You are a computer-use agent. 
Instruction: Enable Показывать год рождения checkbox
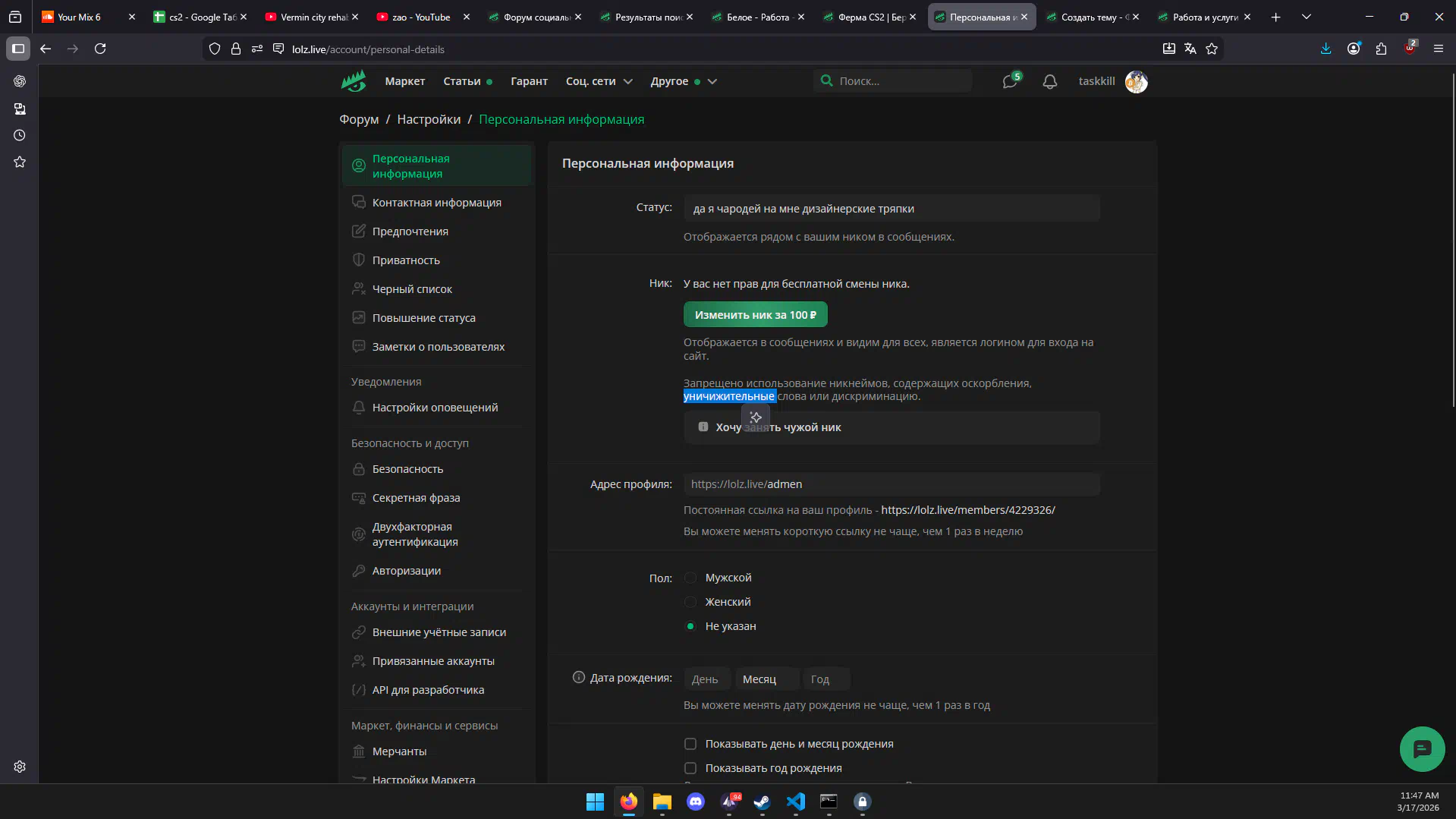tap(690, 768)
